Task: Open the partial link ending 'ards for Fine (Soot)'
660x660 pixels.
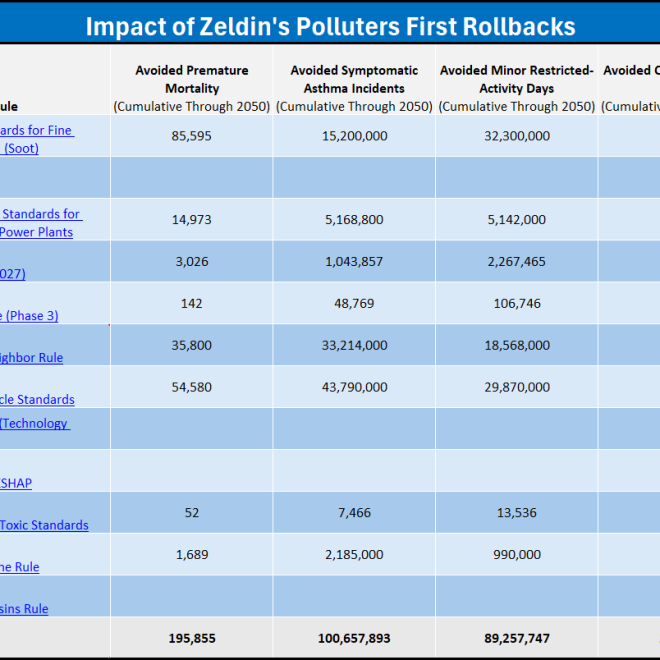Action: pos(37,139)
